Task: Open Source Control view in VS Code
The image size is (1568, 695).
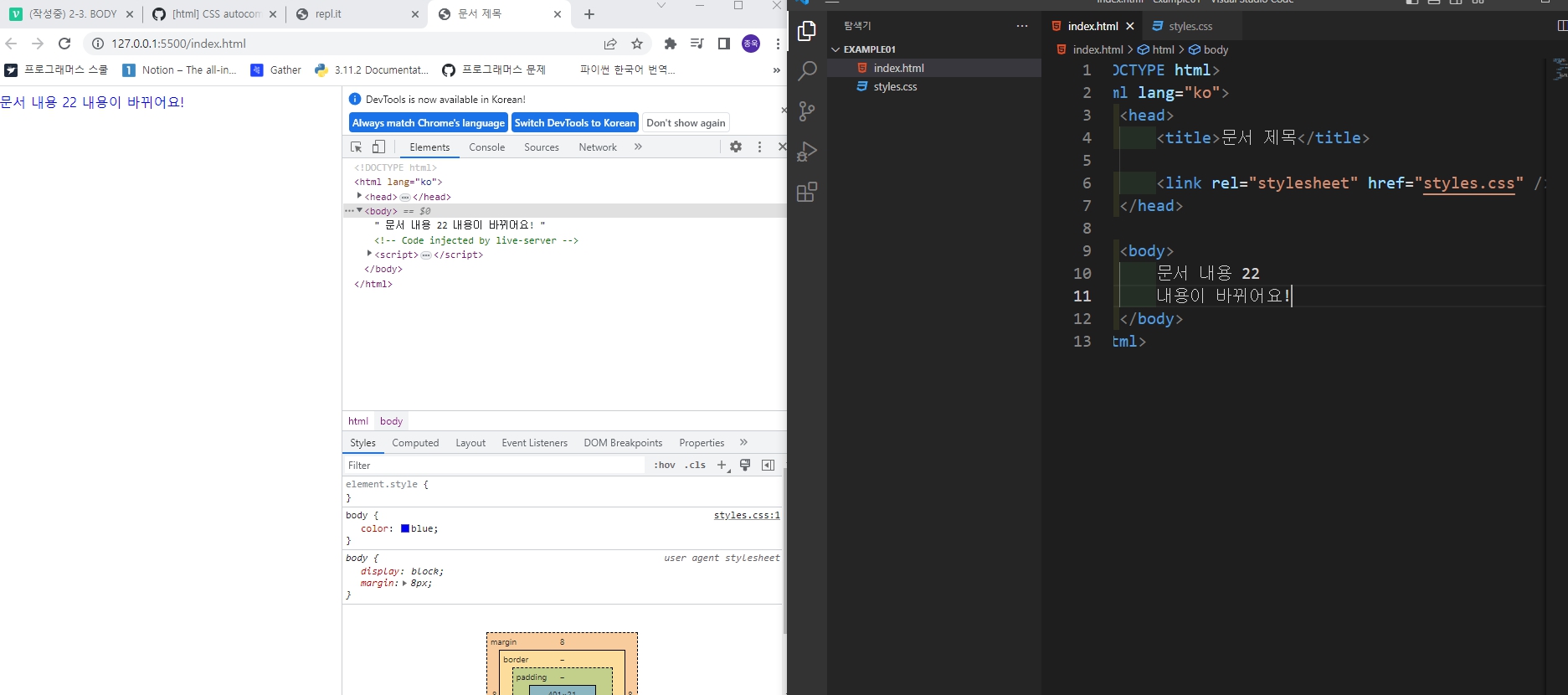Action: pyautogui.click(x=807, y=111)
